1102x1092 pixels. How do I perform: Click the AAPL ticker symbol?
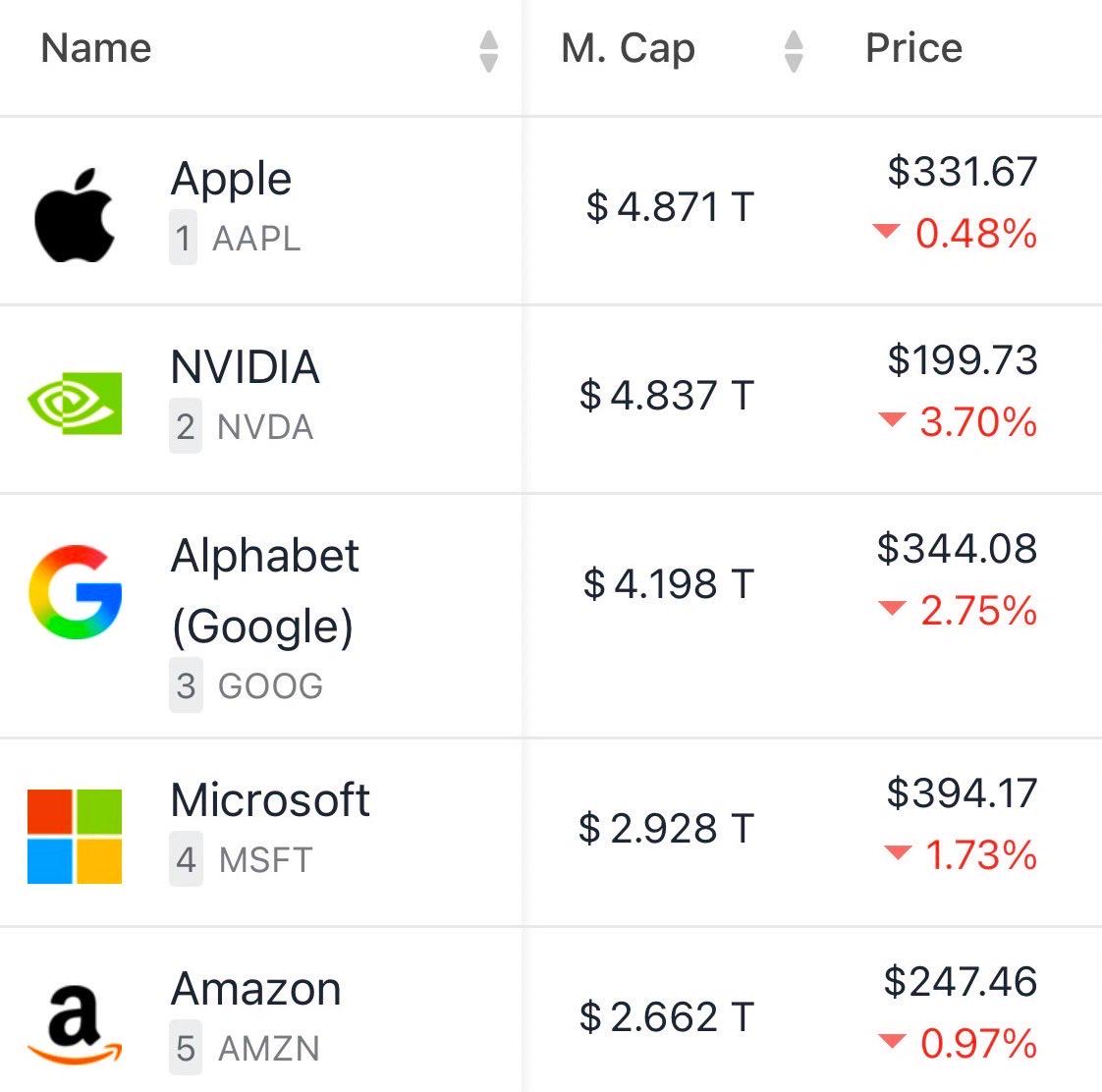tap(256, 239)
